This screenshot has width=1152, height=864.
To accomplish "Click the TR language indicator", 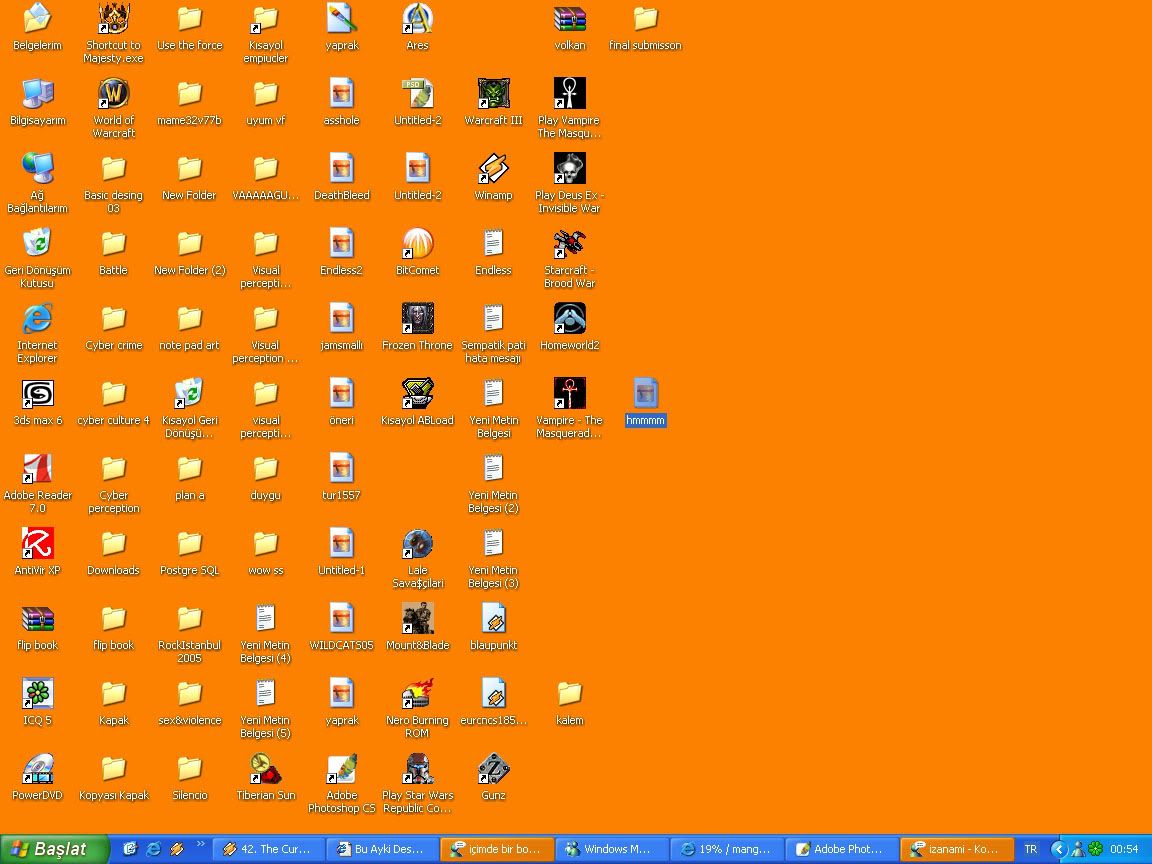I will pyautogui.click(x=1030, y=849).
